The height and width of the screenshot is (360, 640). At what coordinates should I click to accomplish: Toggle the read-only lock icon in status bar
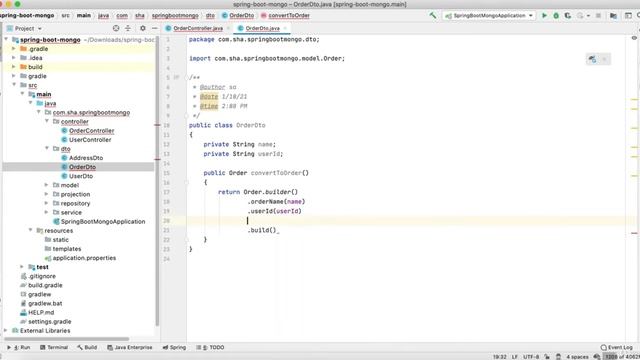547,357
